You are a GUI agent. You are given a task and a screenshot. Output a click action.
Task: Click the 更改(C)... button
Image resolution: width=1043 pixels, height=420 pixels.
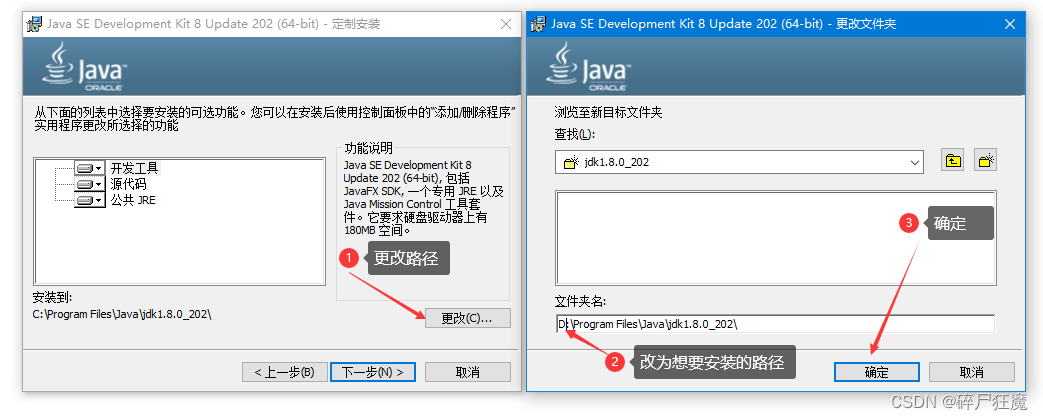pos(467,318)
